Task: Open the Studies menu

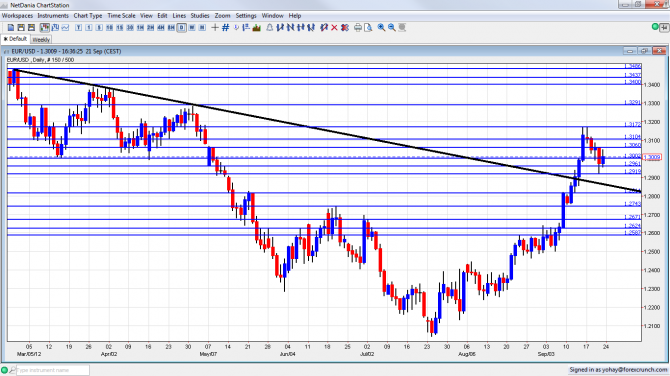Action: click(x=200, y=15)
